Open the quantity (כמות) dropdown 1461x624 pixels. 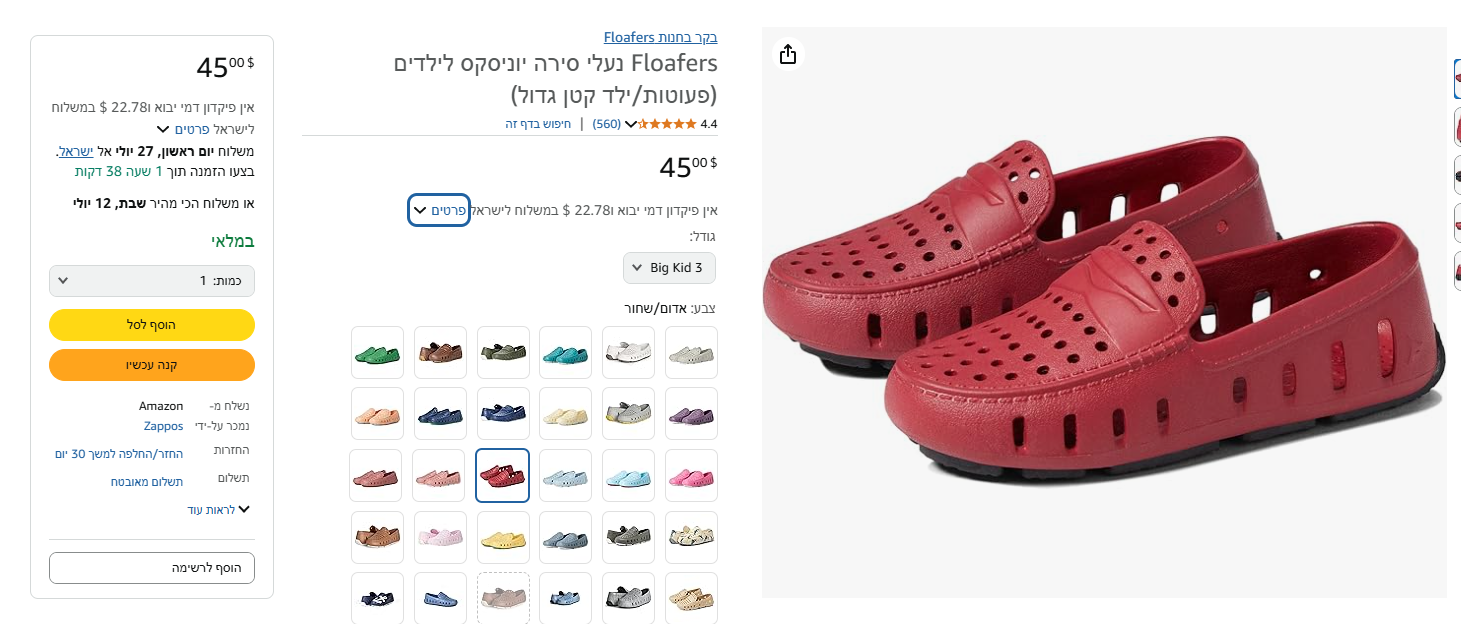152,281
